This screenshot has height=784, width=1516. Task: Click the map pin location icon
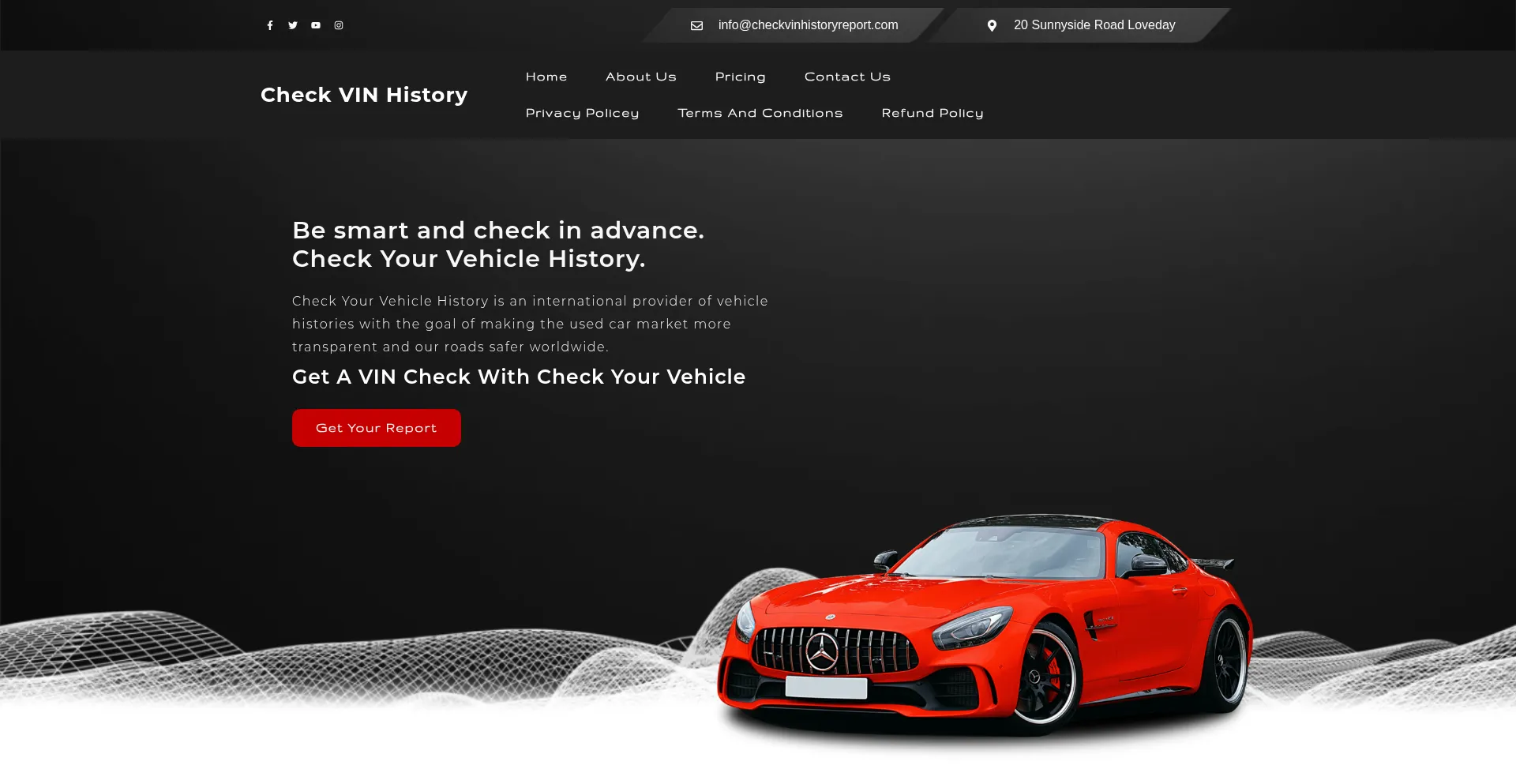tap(992, 25)
